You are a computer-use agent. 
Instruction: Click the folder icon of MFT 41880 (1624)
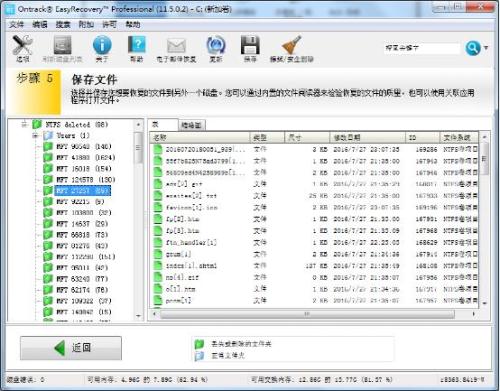48,158
